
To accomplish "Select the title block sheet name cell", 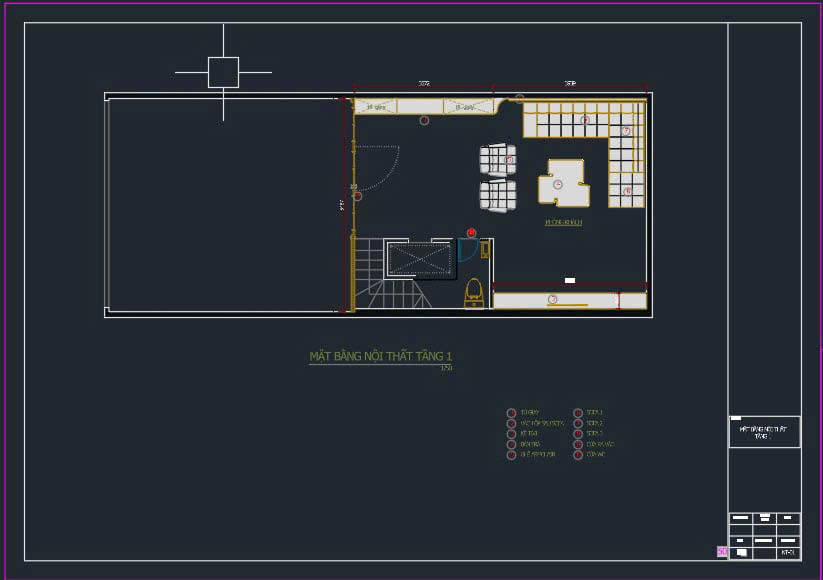I will (764, 432).
